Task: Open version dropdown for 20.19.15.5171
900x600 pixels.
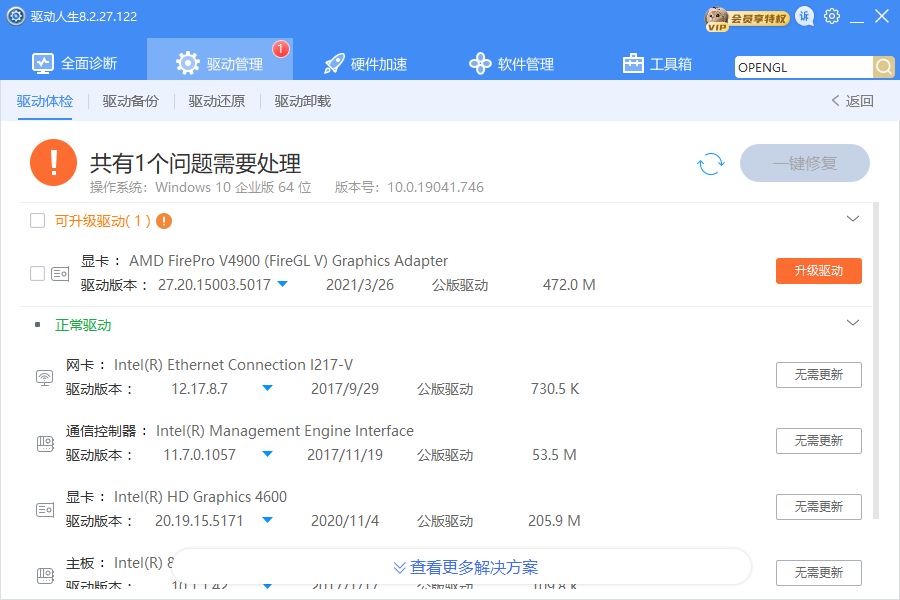Action: point(267,520)
